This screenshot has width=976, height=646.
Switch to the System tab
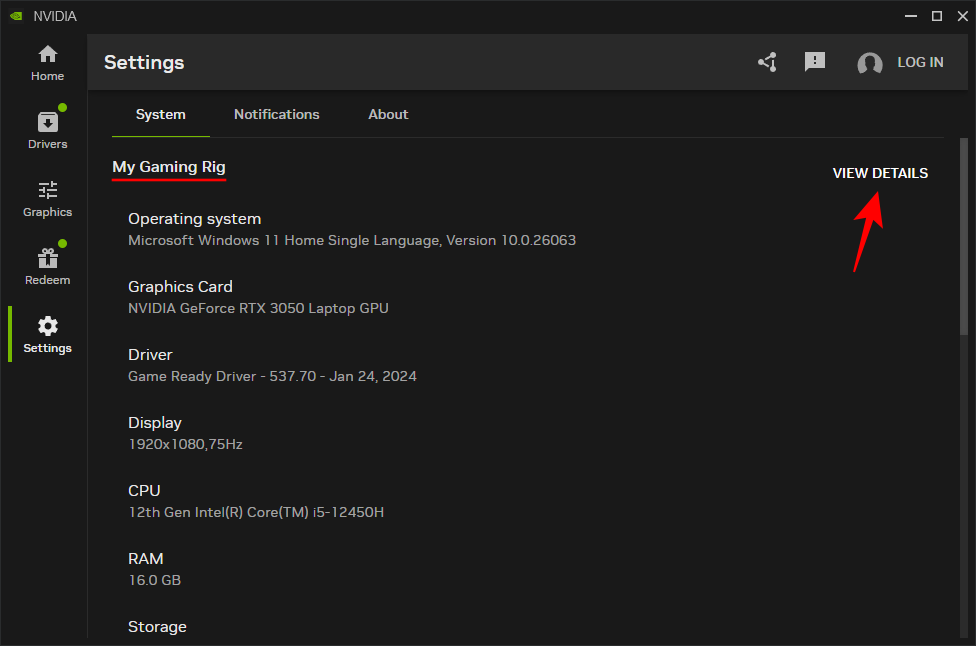(161, 115)
